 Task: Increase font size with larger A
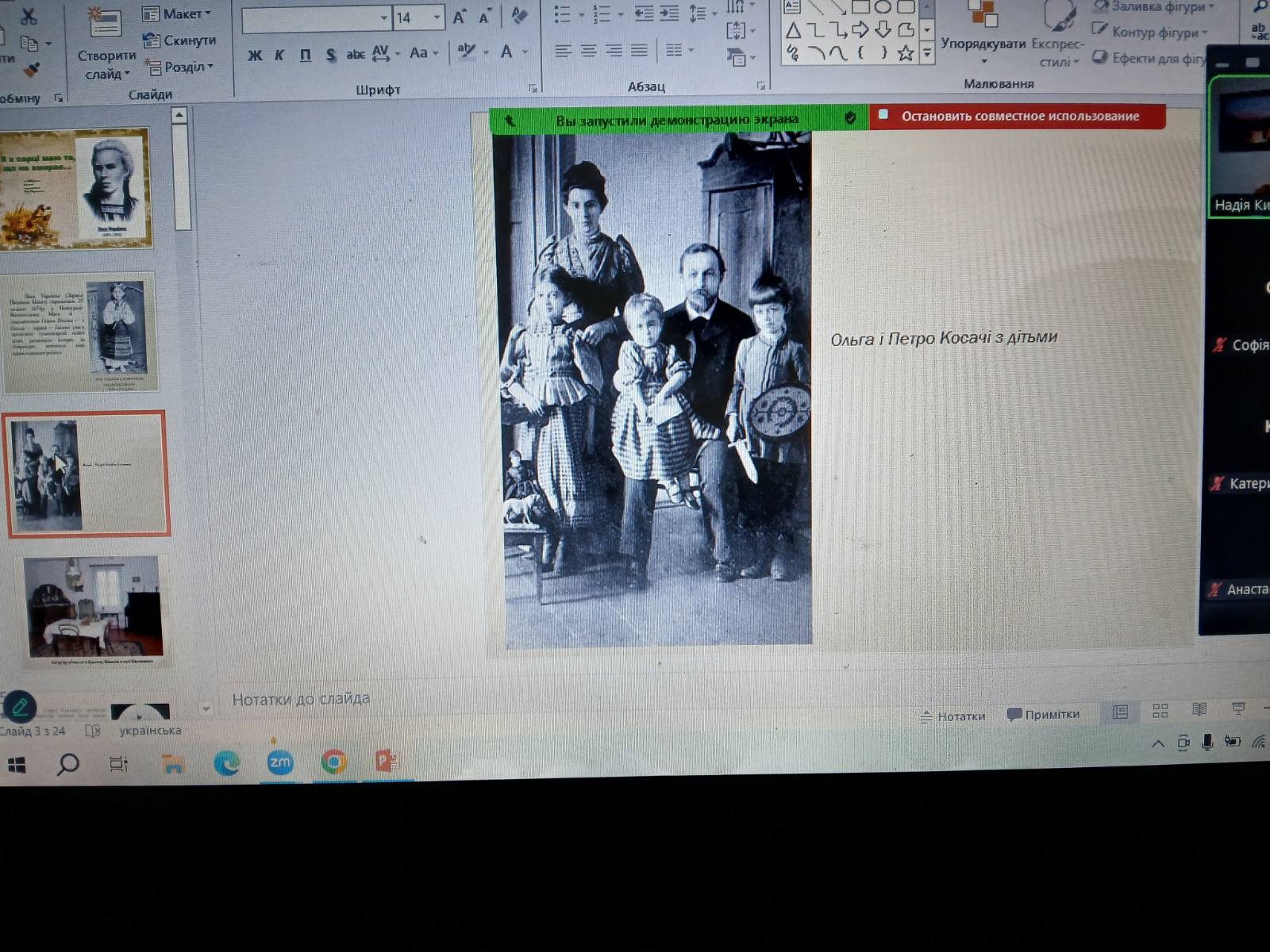(460, 17)
